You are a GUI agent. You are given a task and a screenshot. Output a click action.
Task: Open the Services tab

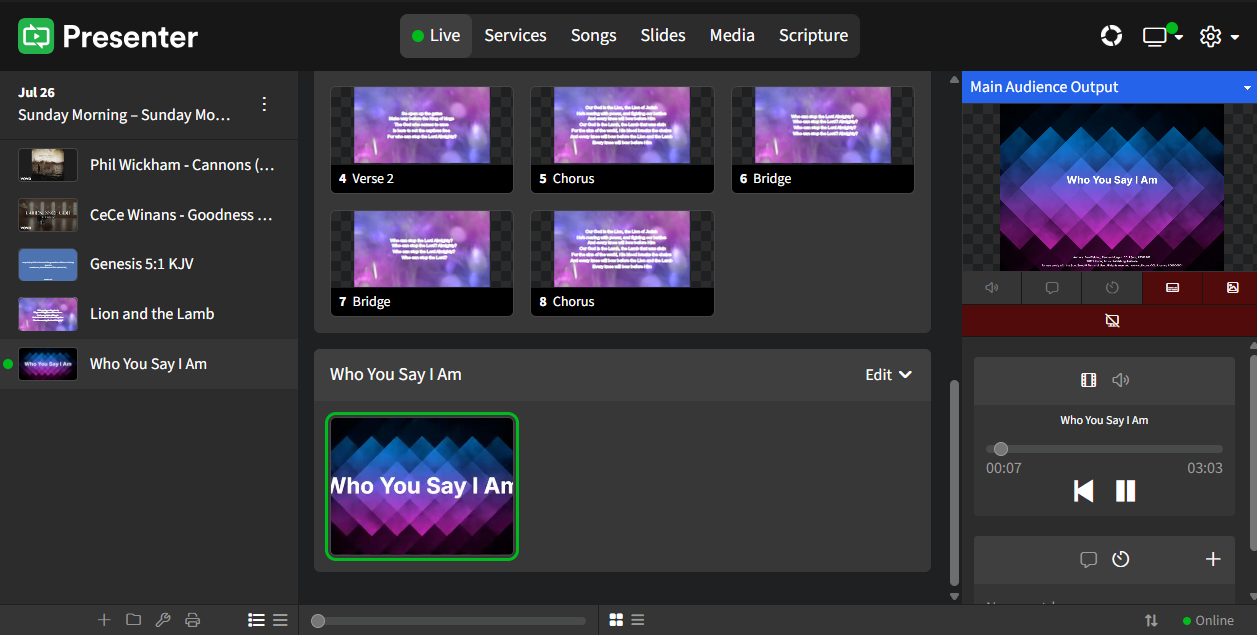click(x=515, y=36)
